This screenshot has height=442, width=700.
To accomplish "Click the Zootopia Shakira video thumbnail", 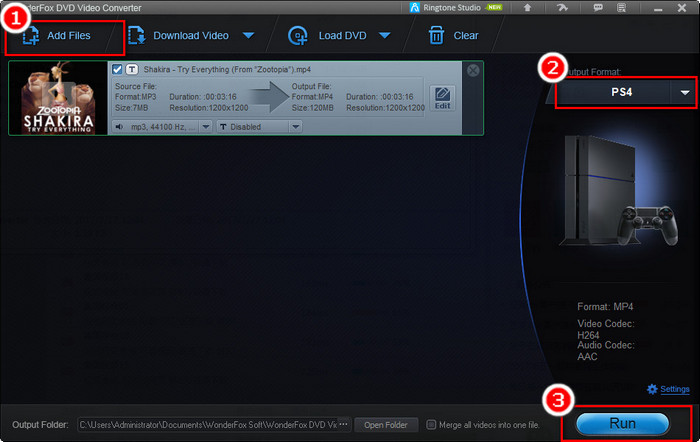I will click(58, 98).
